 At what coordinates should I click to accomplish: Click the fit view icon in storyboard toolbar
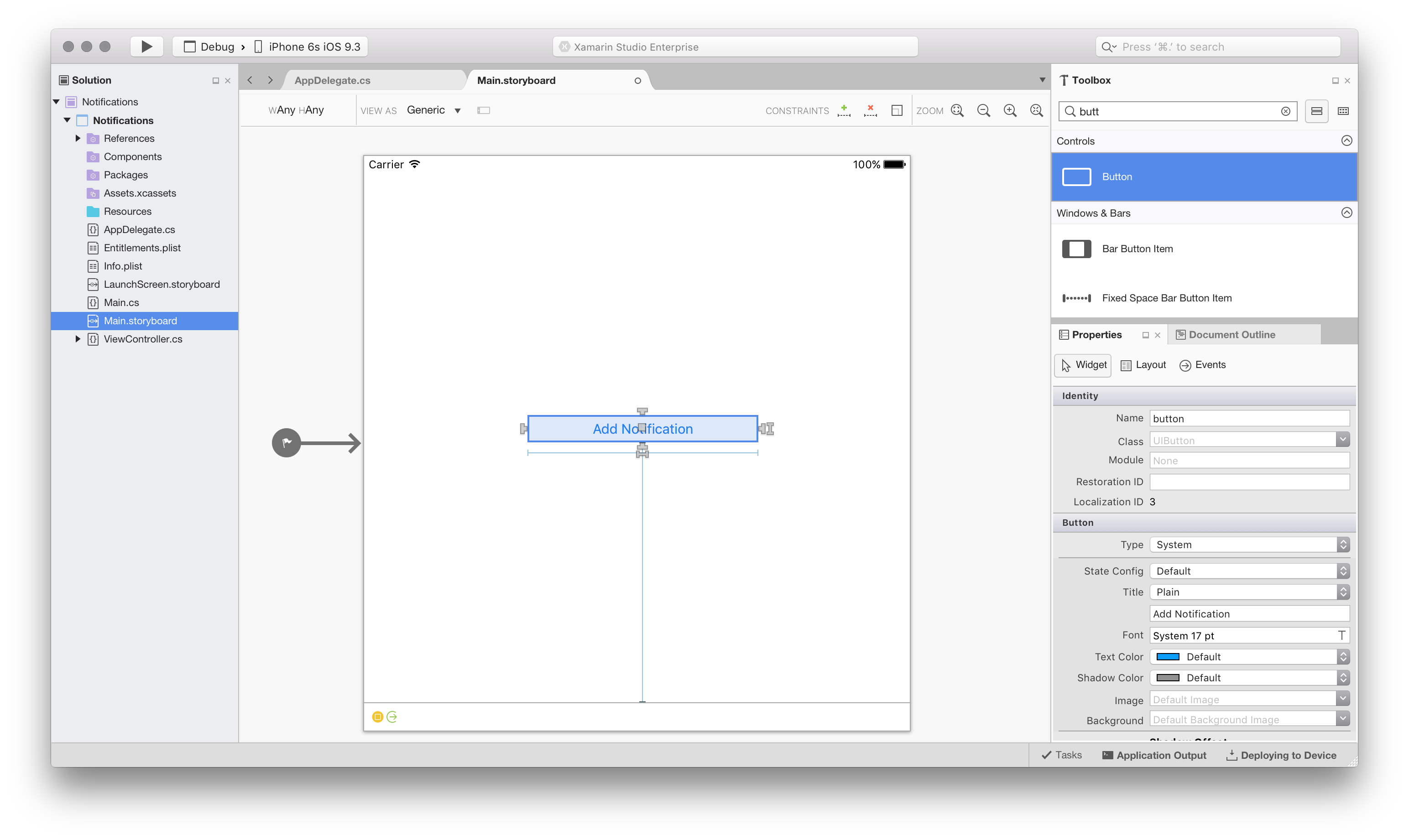tap(957, 110)
